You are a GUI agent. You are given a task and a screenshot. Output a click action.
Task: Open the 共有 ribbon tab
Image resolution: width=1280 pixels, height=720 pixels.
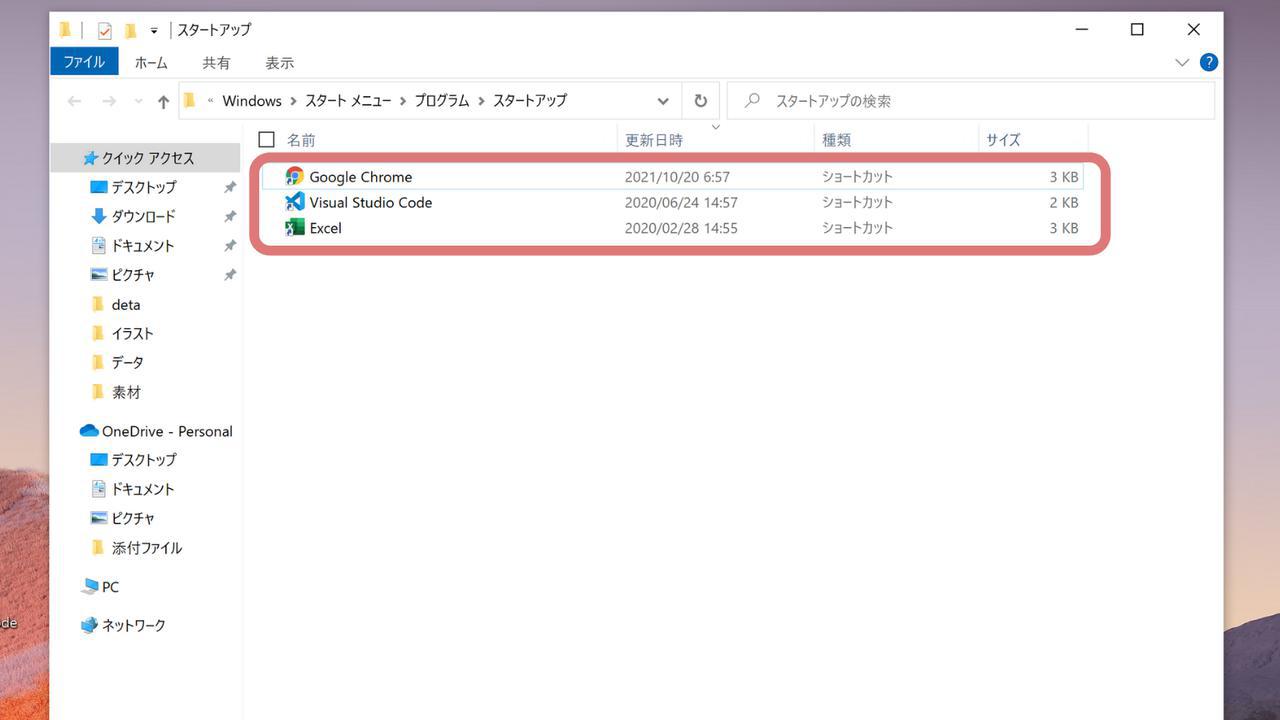[216, 62]
